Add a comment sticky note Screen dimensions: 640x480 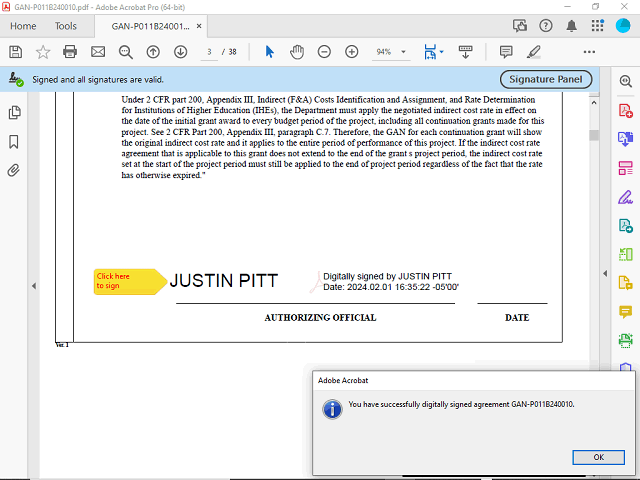click(506, 52)
